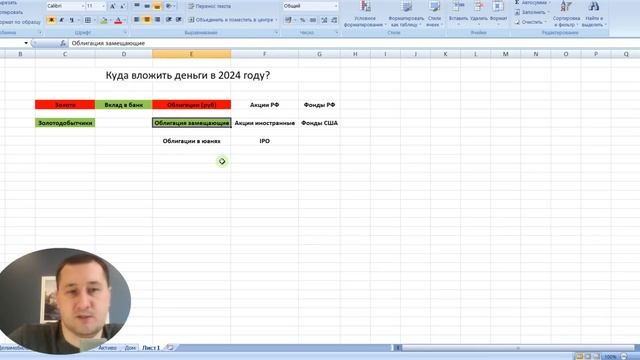Open Форматировать как таблицу gallery
Screen dimensions: 640x360
click(406, 14)
